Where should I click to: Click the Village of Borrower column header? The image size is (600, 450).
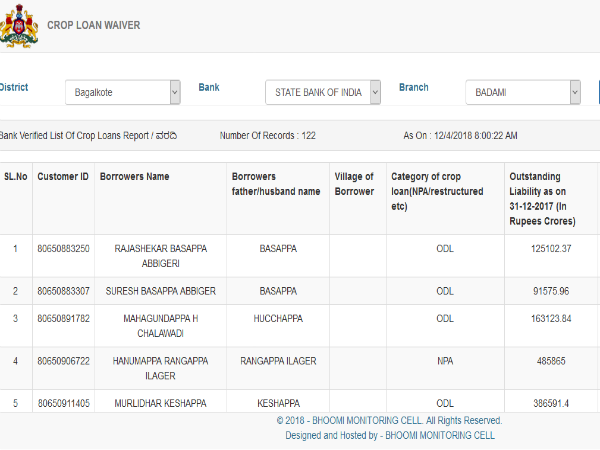point(354,184)
